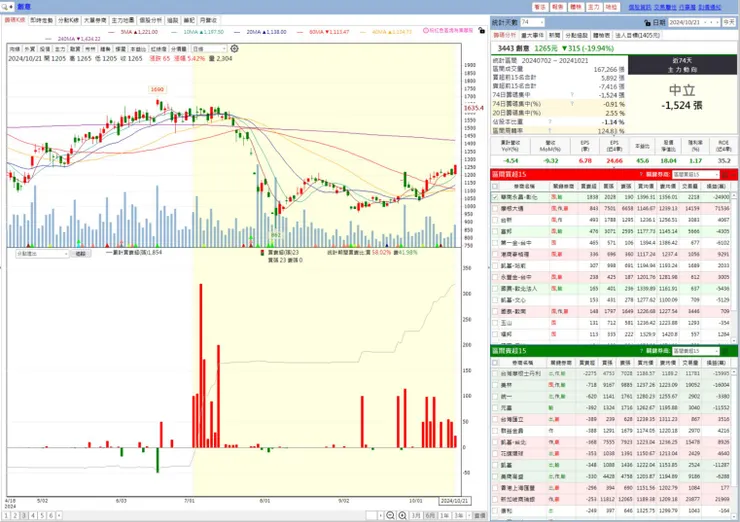Click the grid icon at right of green 區間賣超15 header

pos(725,351)
